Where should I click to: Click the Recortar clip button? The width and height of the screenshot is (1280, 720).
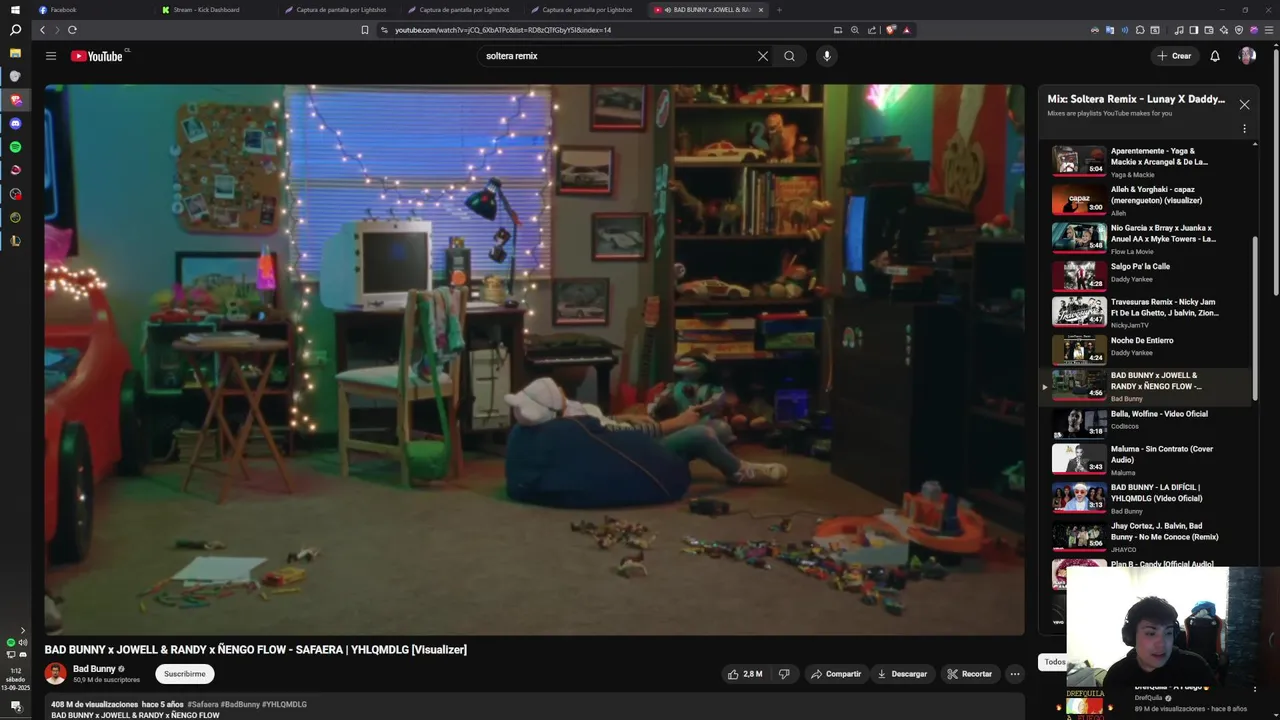pyautogui.click(x=970, y=674)
